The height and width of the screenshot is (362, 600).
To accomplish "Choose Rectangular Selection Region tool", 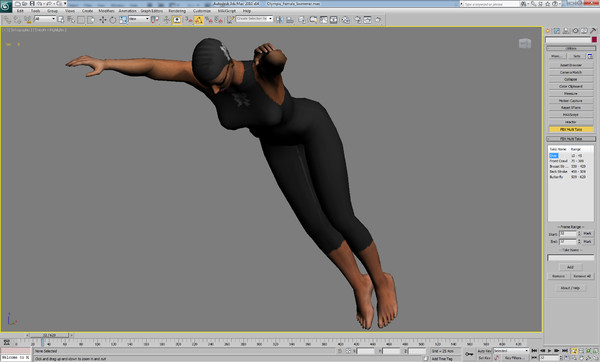I will coord(81,20).
